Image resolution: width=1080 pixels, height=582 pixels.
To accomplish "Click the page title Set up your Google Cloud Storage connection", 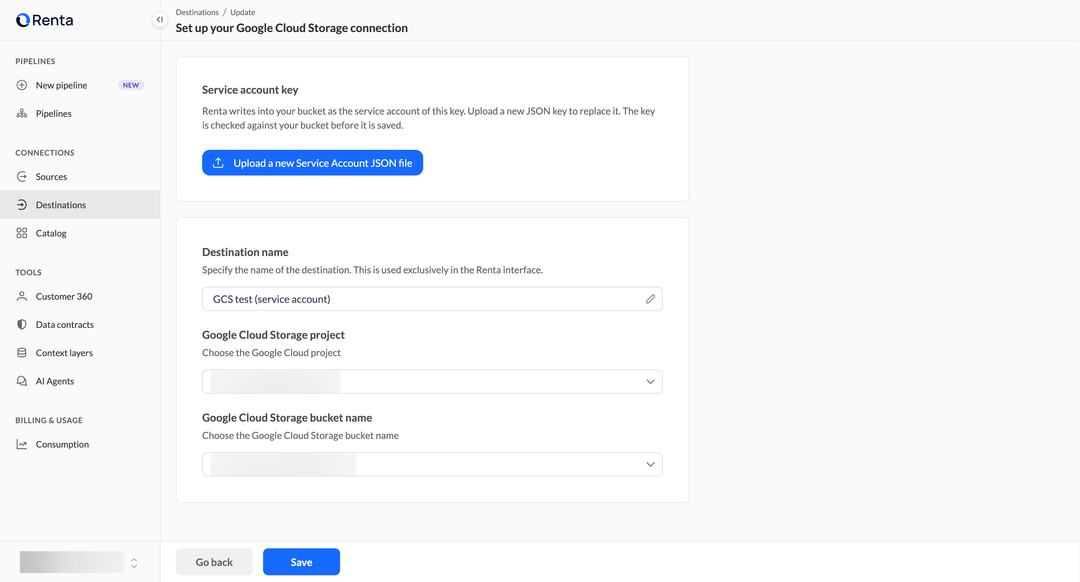I will coord(291,28).
